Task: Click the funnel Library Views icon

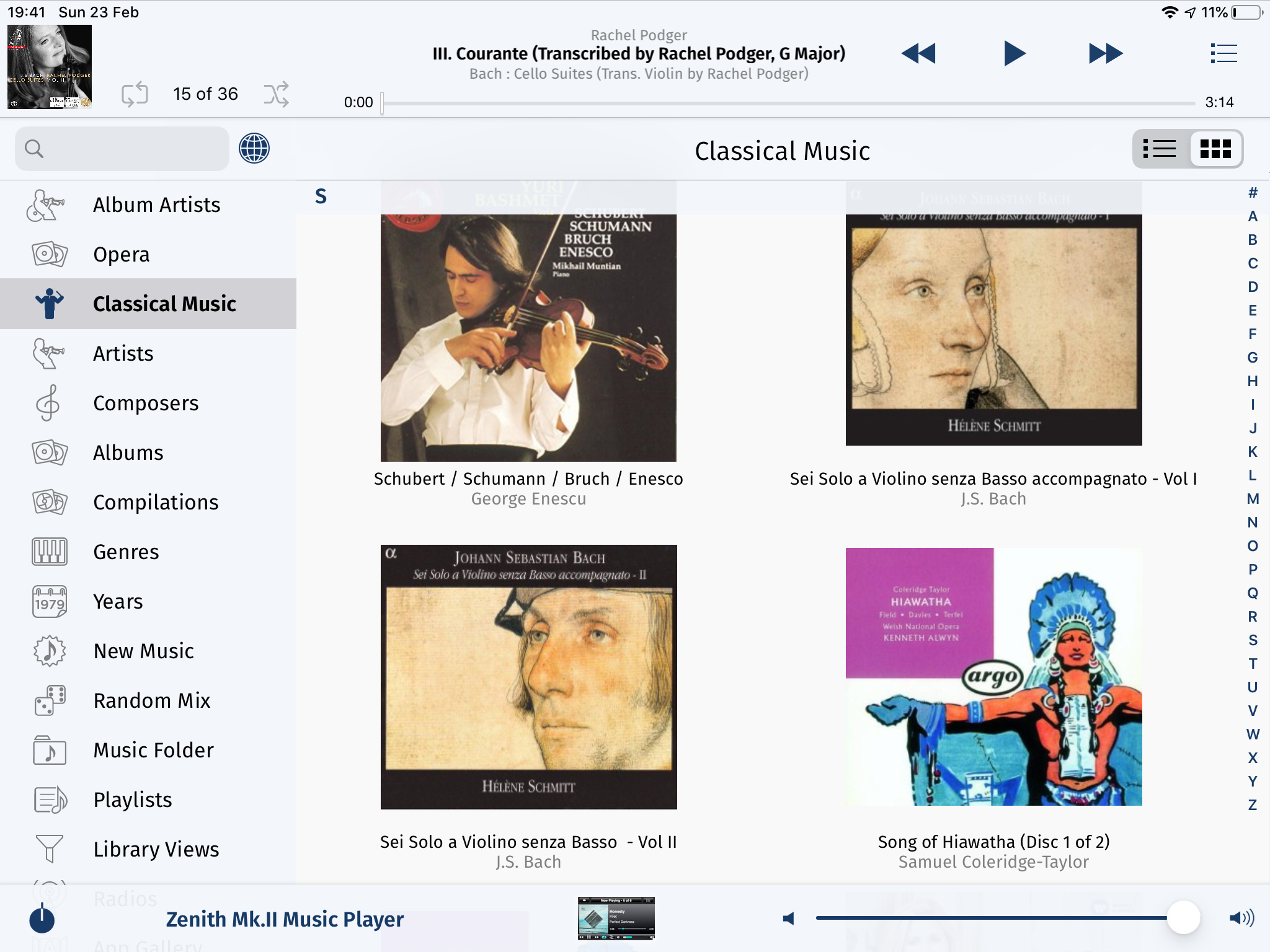Action: pyautogui.click(x=50, y=849)
